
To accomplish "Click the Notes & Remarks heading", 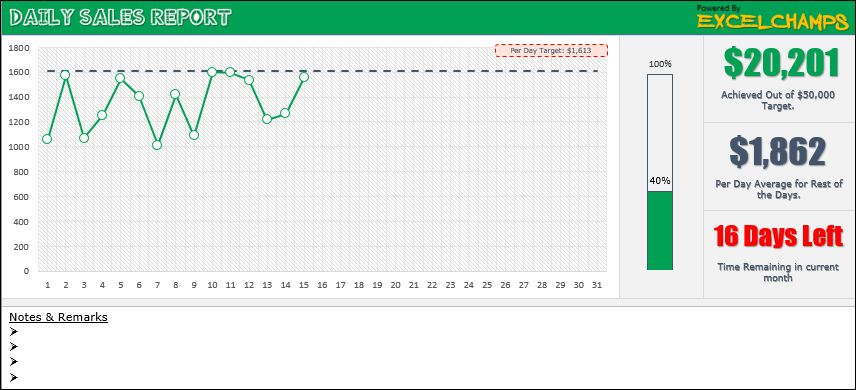I will click(x=58, y=317).
